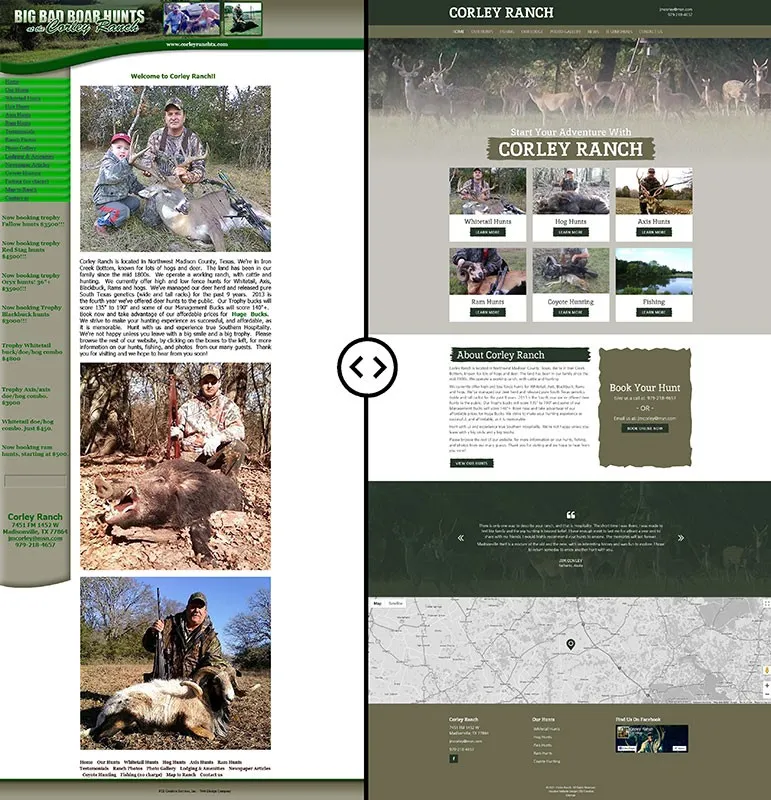Click the previous testimonial double-arrow
Image resolution: width=771 pixels, height=800 pixels.
pos(461,538)
